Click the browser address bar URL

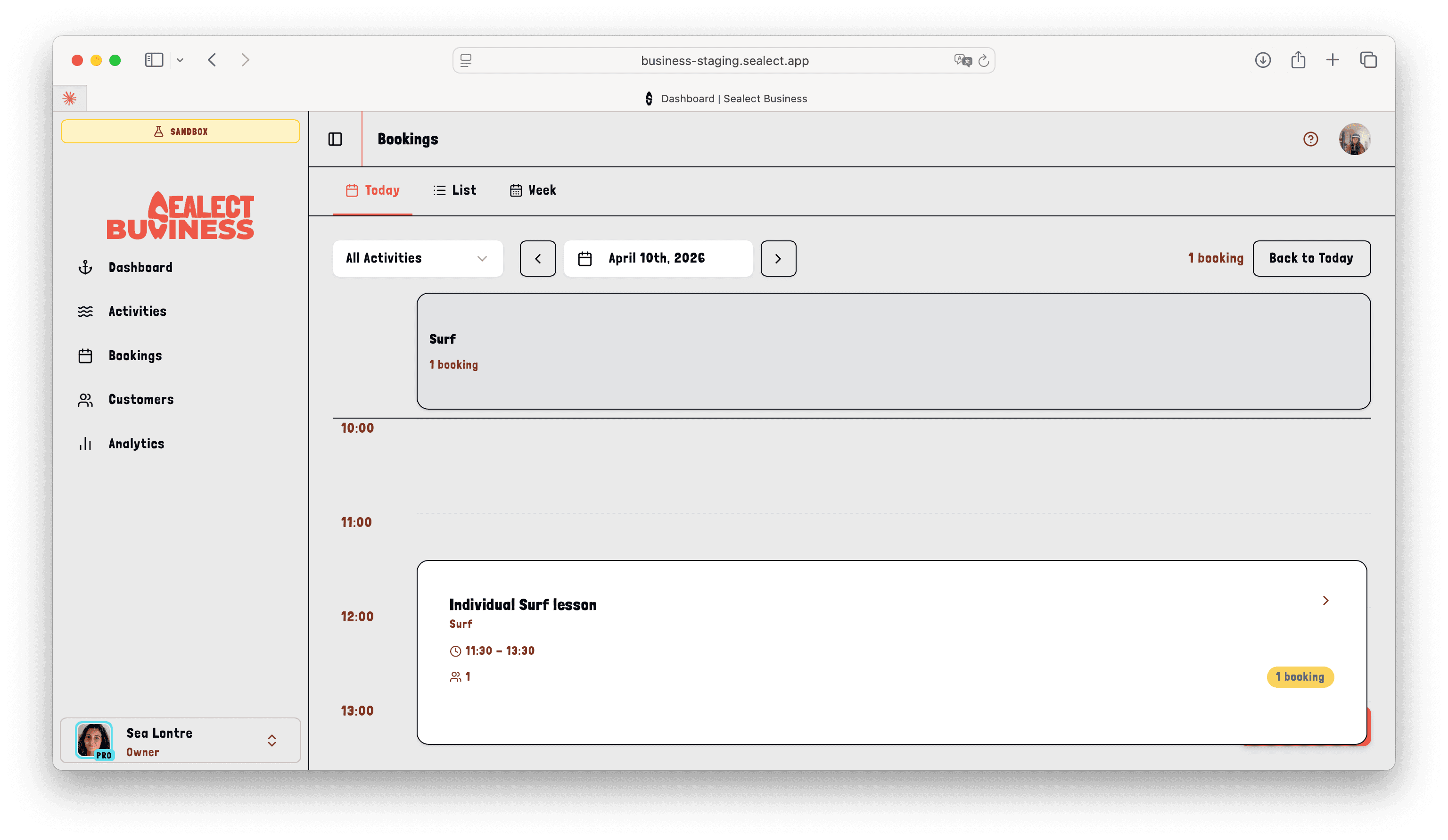click(724, 60)
